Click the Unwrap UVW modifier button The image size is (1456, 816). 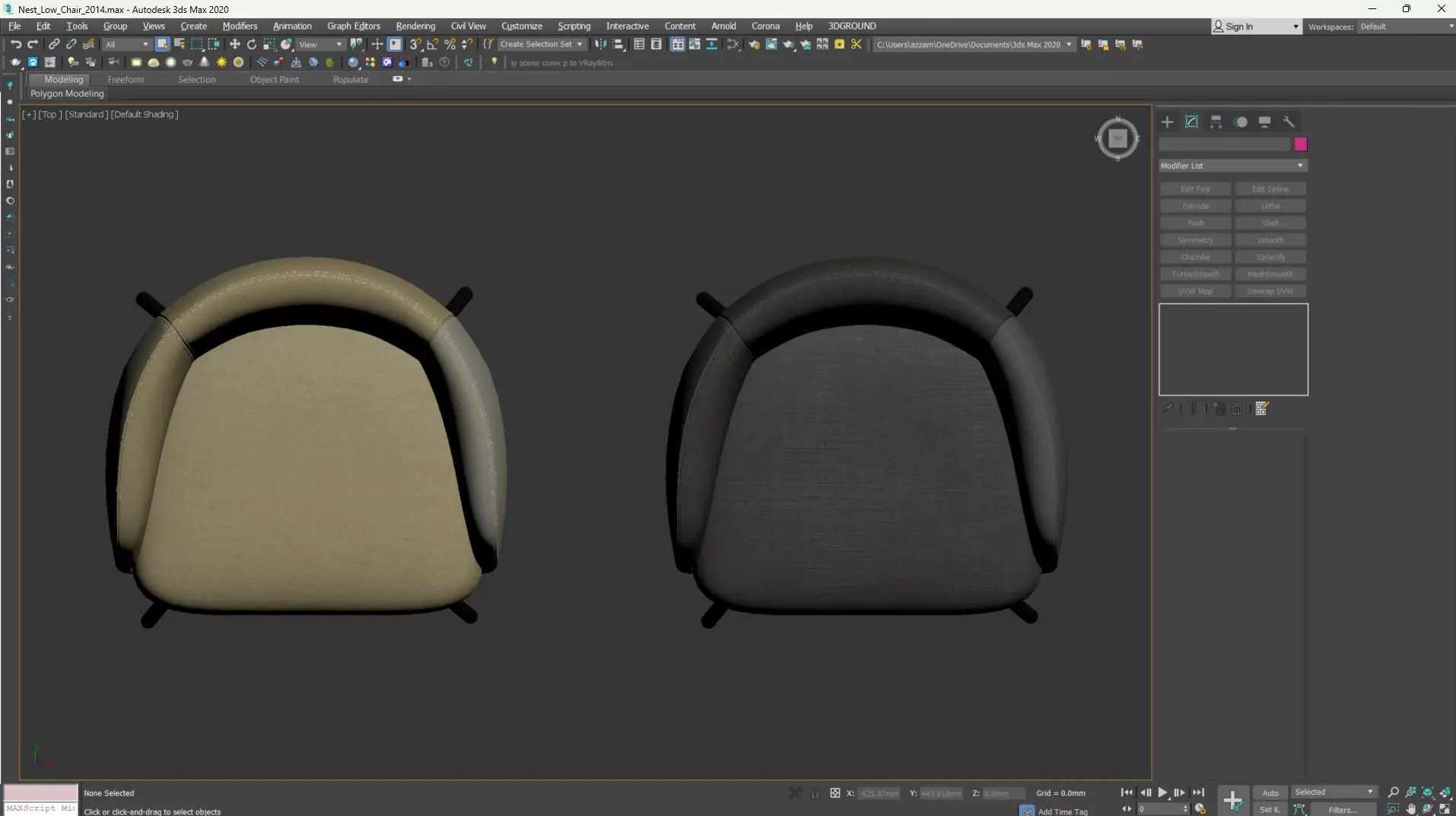click(x=1270, y=291)
